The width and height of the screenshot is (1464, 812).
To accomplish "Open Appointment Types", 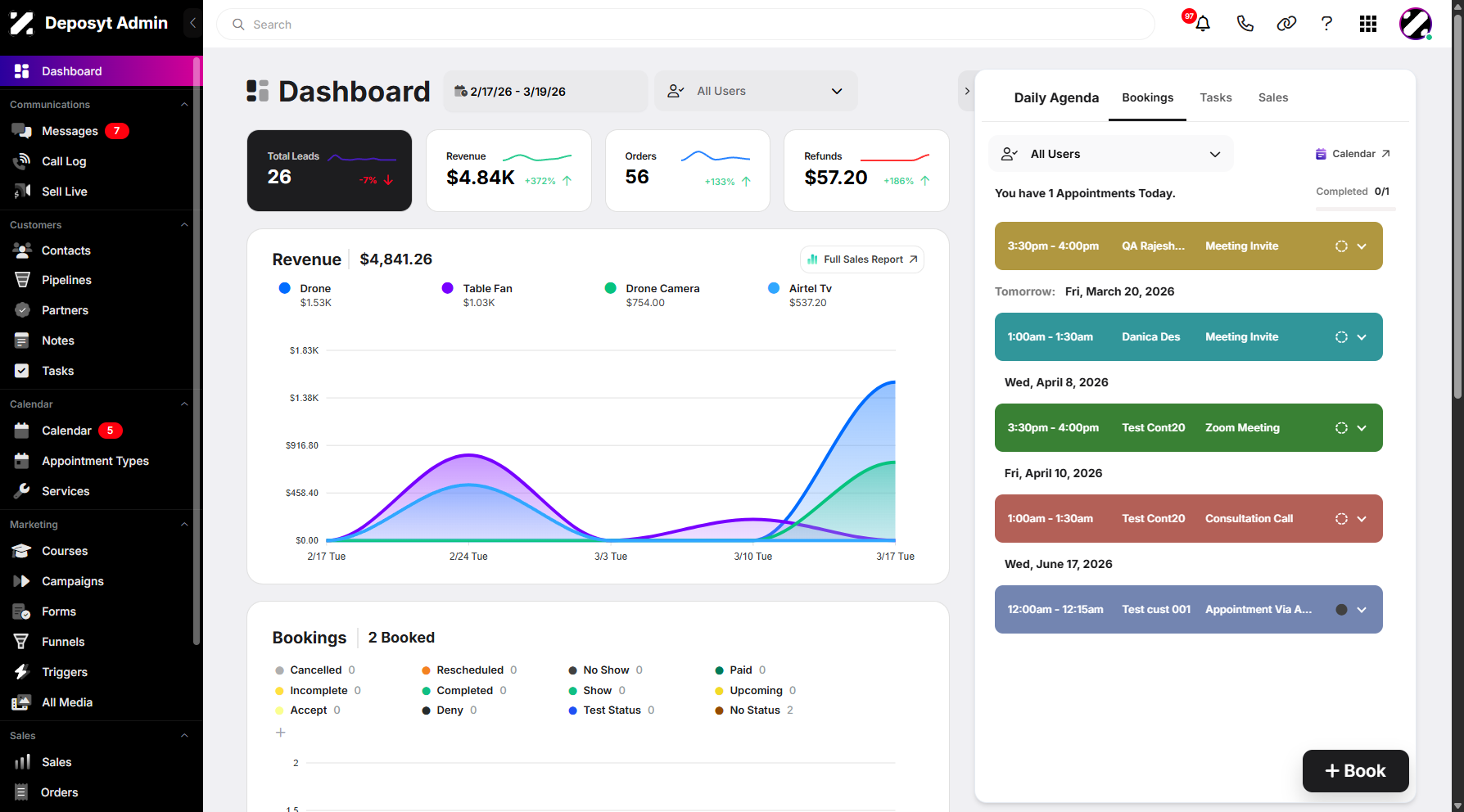I will coord(95,461).
